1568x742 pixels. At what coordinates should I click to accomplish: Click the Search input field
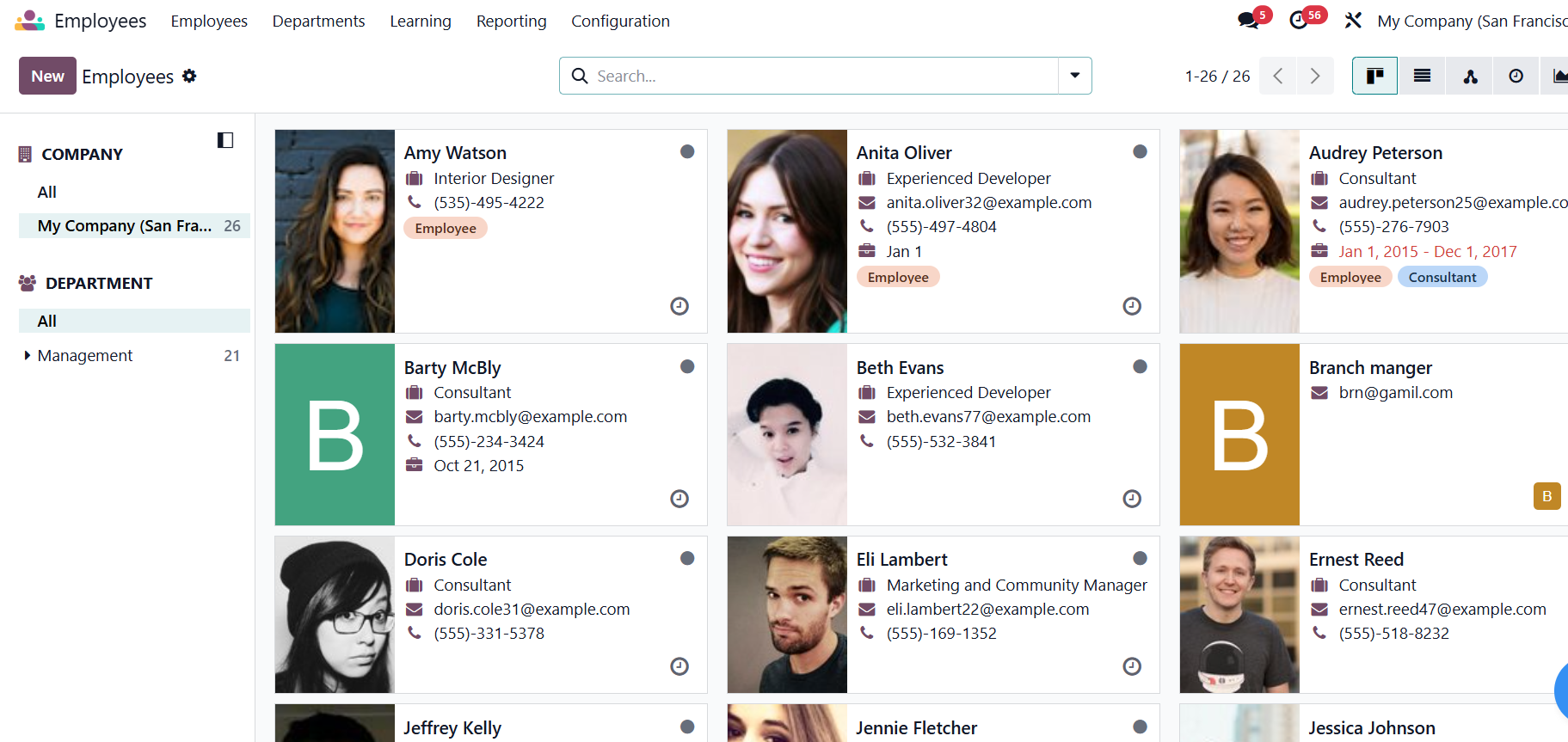pyautogui.click(x=824, y=76)
